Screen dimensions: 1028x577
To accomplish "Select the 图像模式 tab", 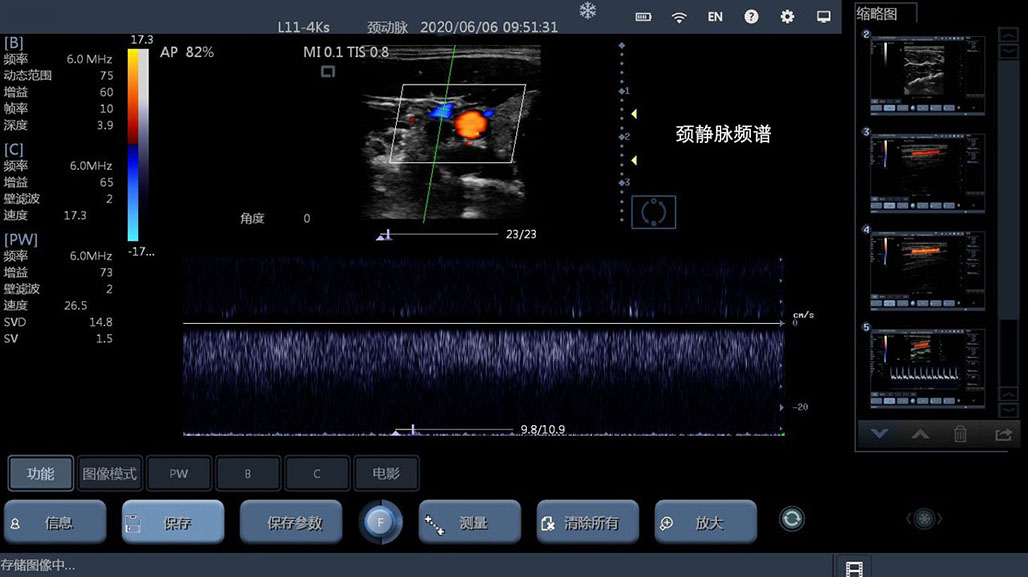I will pyautogui.click(x=108, y=473).
